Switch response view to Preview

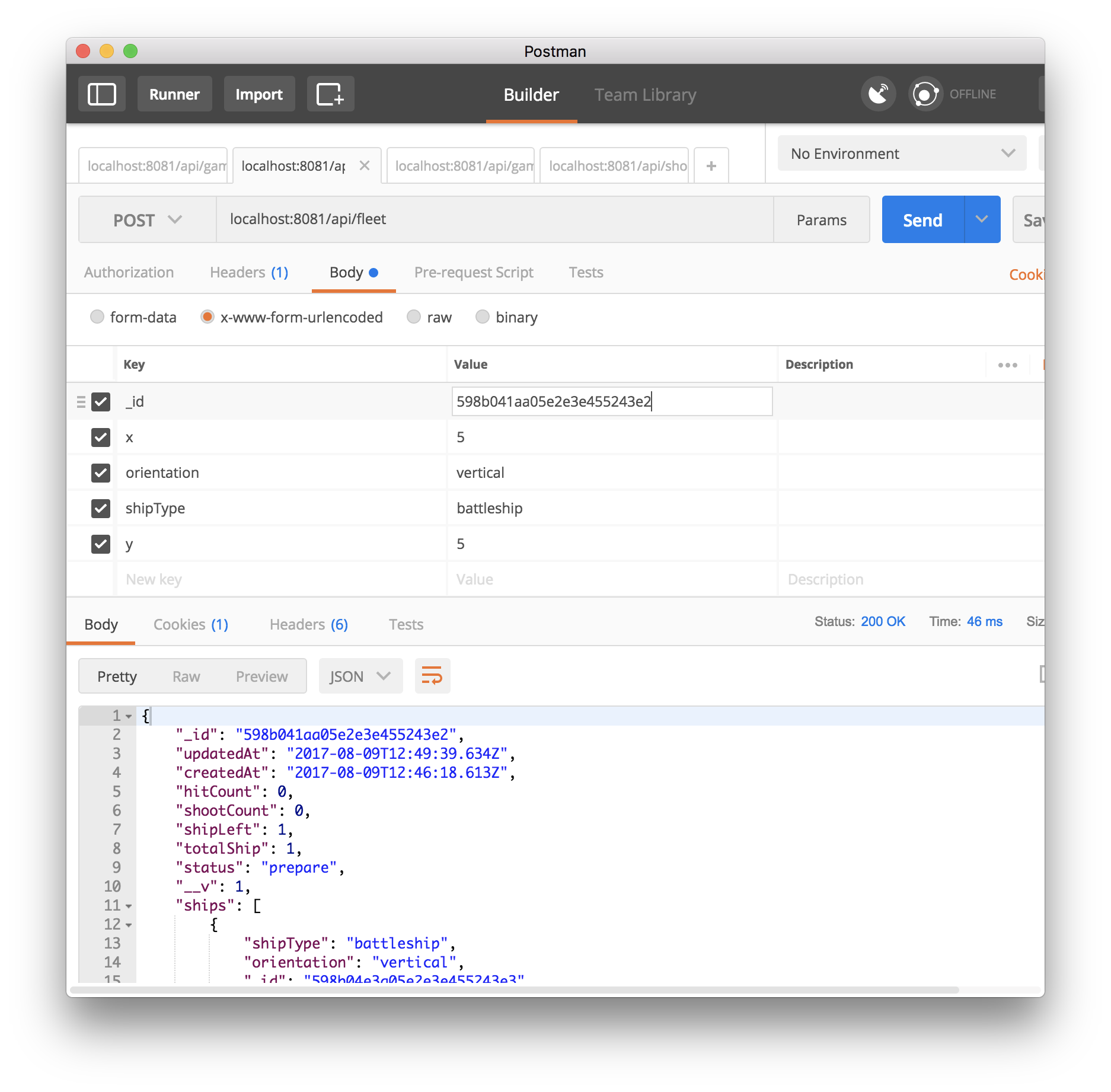coord(261,676)
